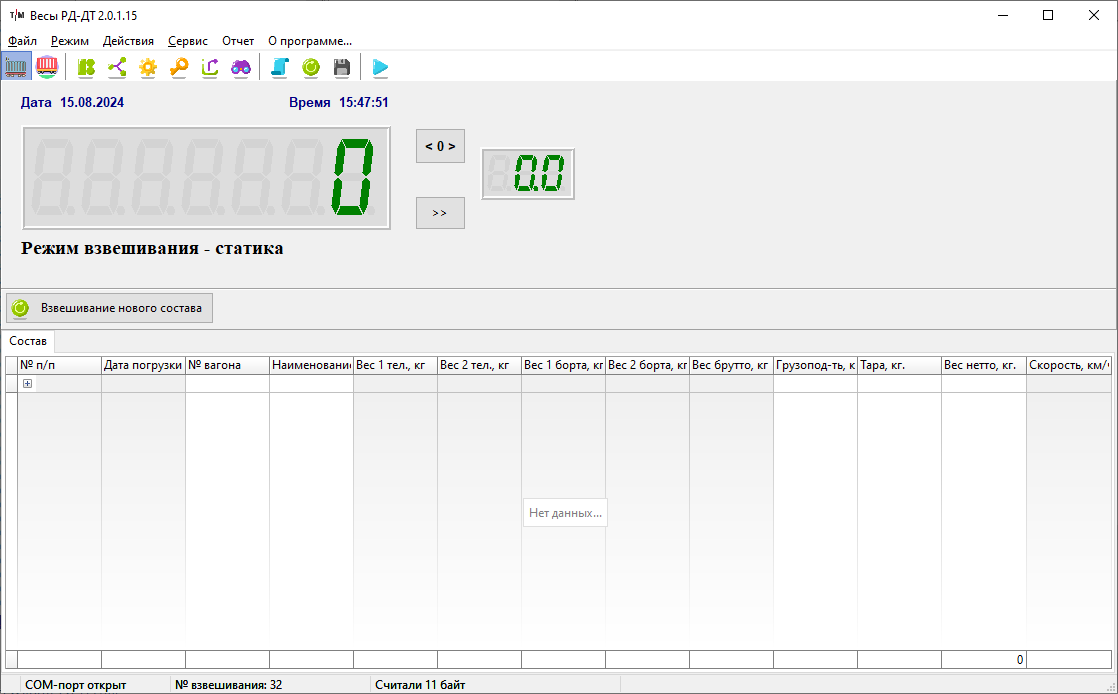The width and height of the screenshot is (1118, 694).
Task: Click the № вагона column header
Action: tap(227, 366)
